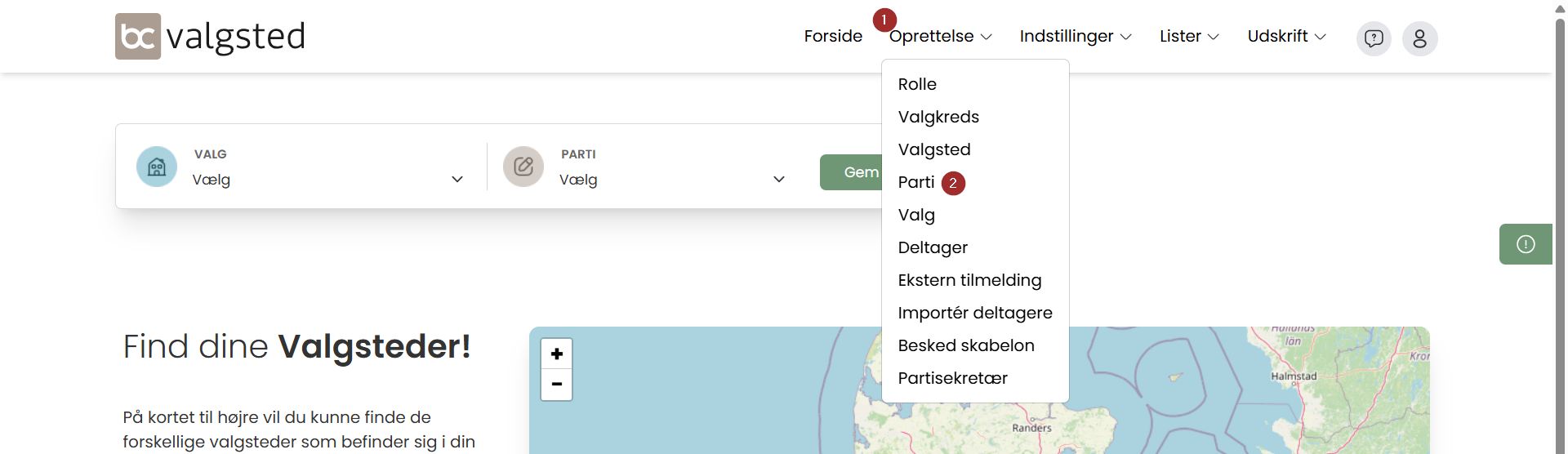1568x454 pixels.
Task: Open the user profile icon
Action: [x=1419, y=38]
